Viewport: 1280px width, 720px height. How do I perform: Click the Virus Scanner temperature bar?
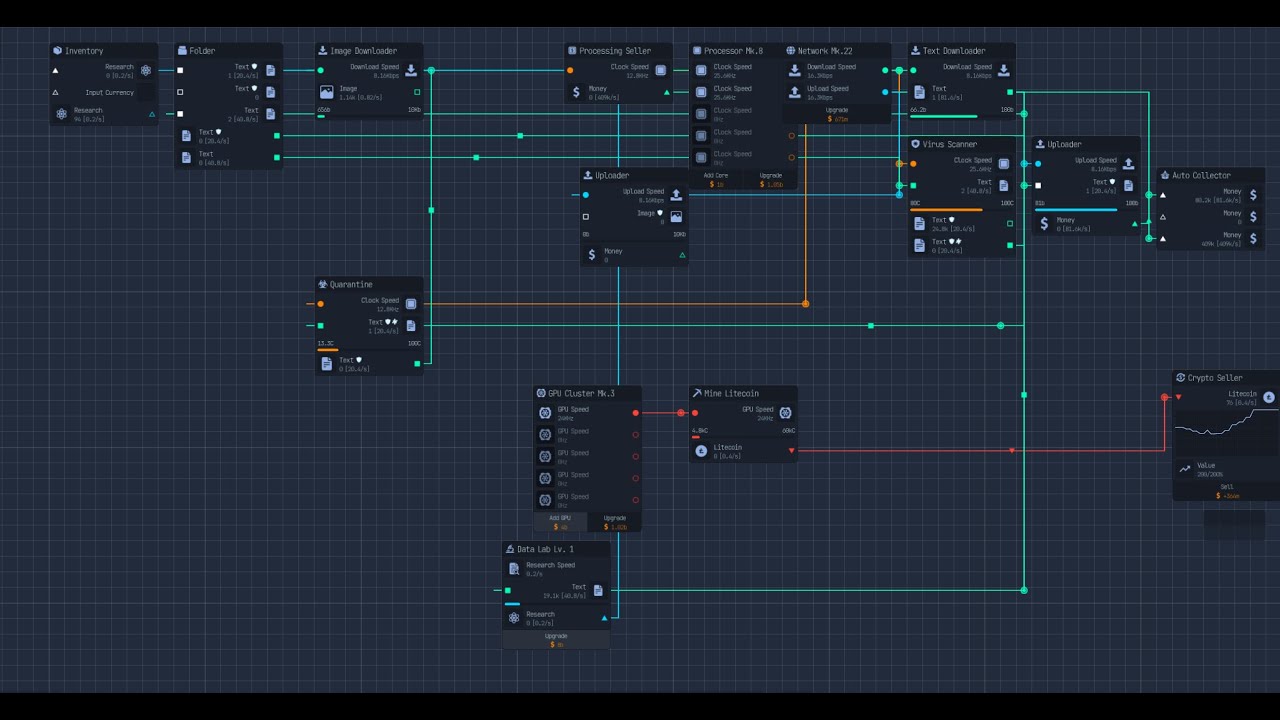tap(961, 210)
